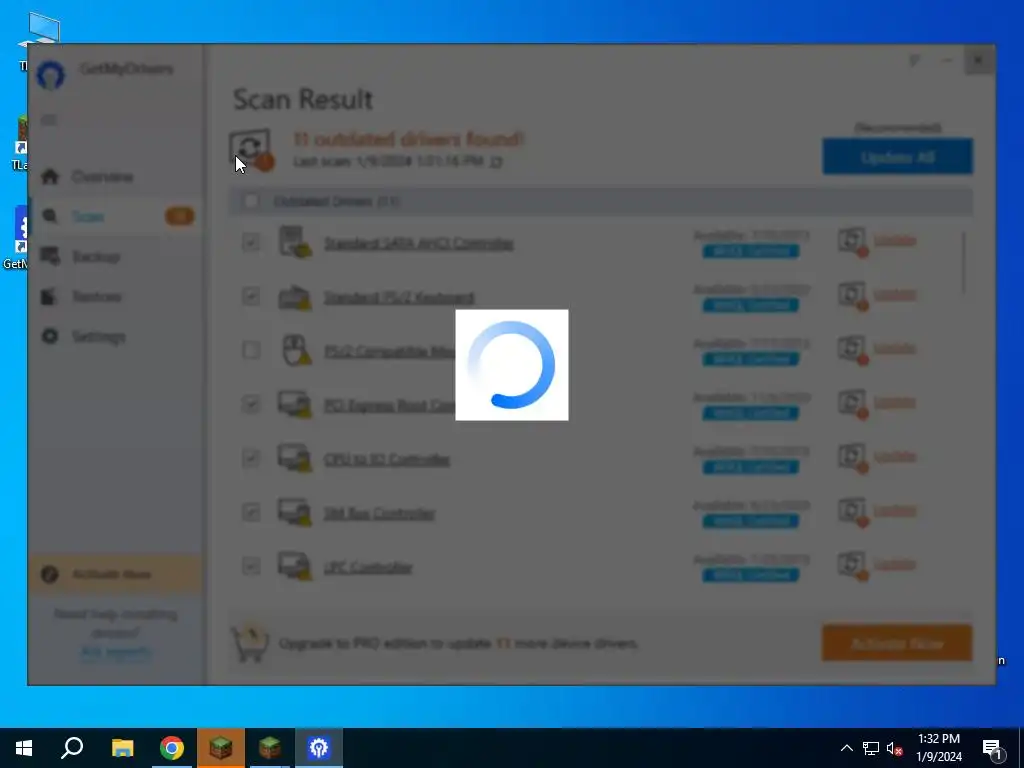
Task: Click the orange Activate Now button
Action: pos(897,643)
